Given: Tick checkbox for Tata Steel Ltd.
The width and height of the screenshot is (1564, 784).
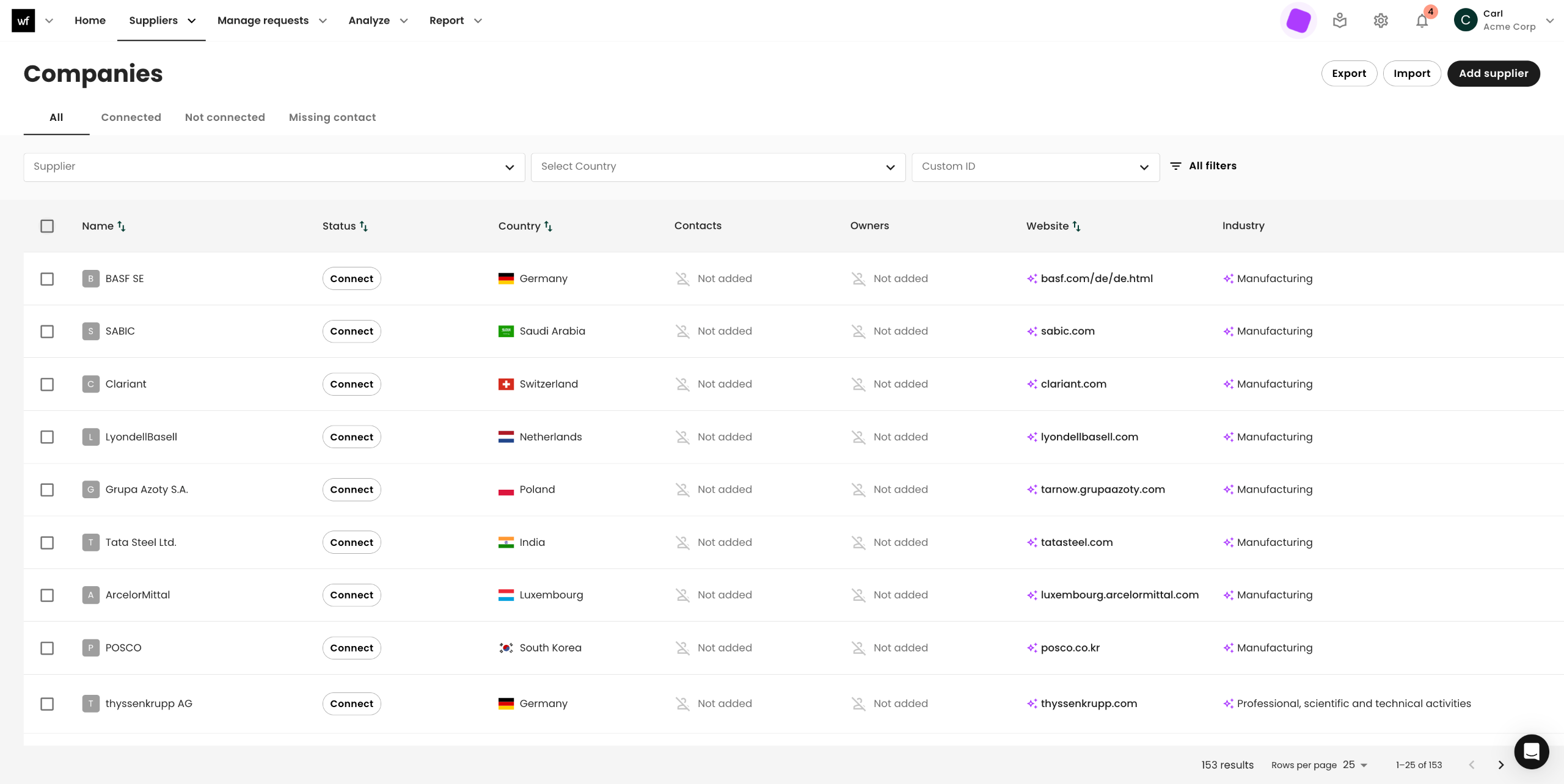Looking at the screenshot, I should point(47,543).
